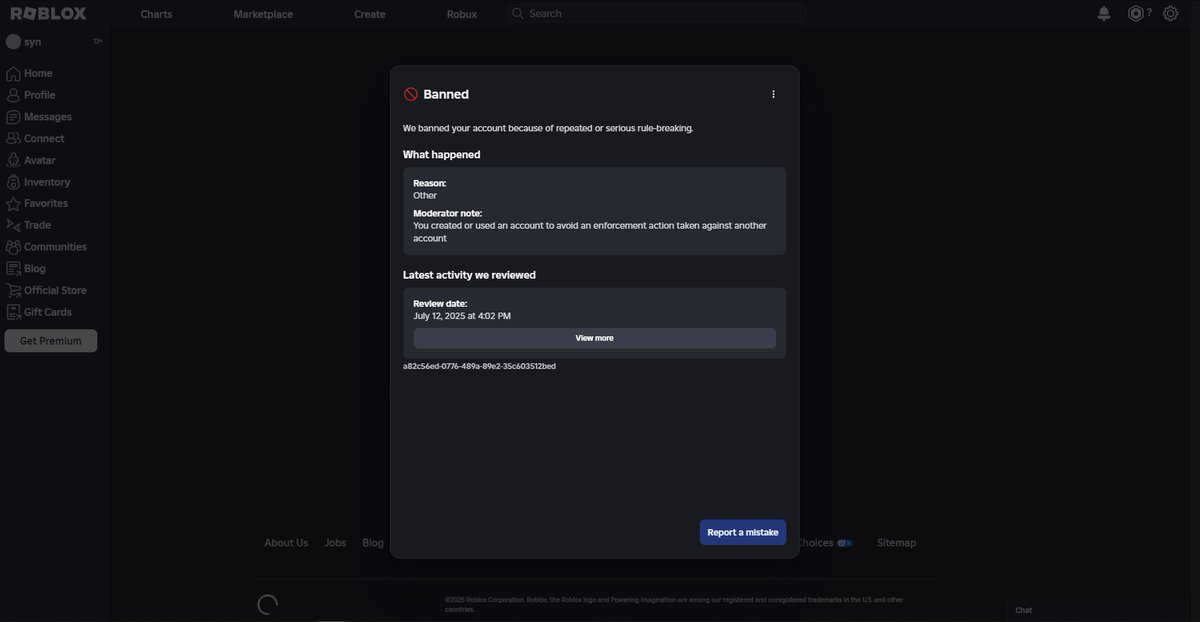Select Marketplace in the top navigation

[x=263, y=12]
